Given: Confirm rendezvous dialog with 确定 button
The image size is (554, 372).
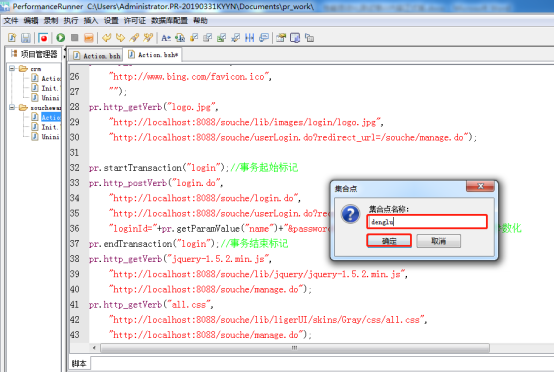Looking at the screenshot, I should point(389,241).
